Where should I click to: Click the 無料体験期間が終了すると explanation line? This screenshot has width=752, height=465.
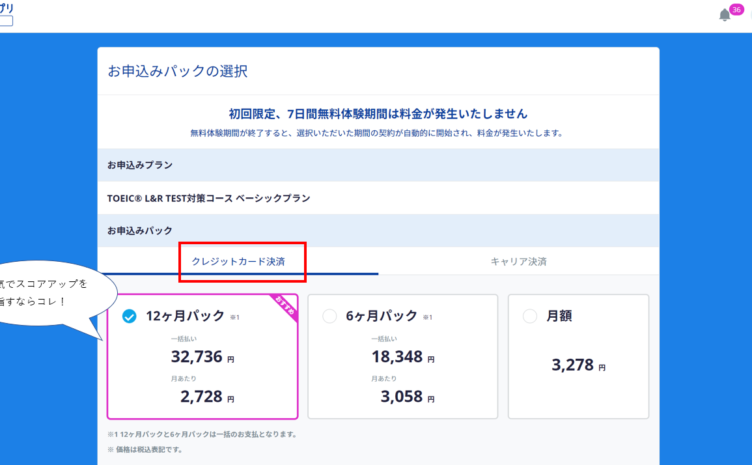click(x=377, y=133)
